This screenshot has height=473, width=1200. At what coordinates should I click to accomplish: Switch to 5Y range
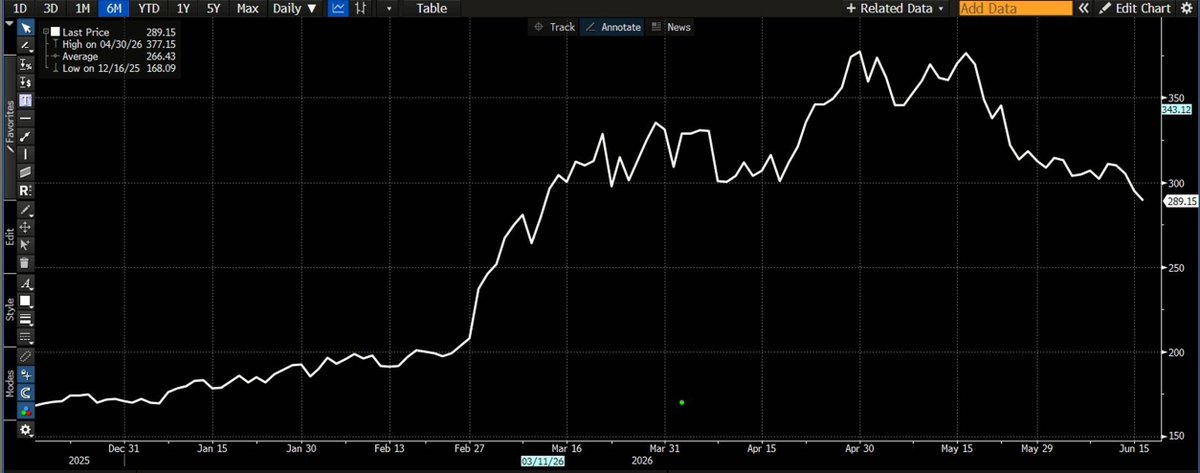(x=215, y=8)
